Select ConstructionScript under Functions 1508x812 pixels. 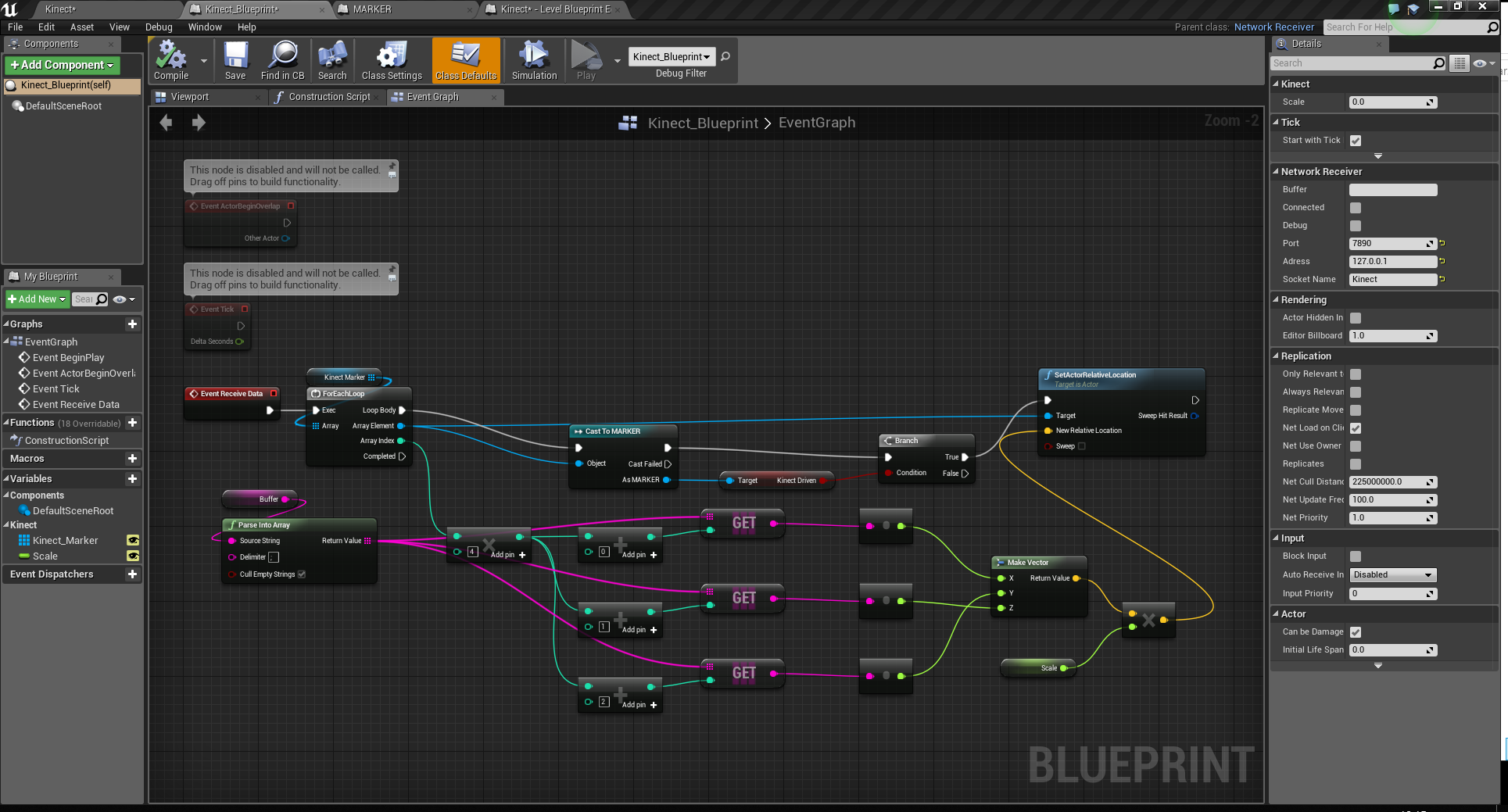pos(67,441)
